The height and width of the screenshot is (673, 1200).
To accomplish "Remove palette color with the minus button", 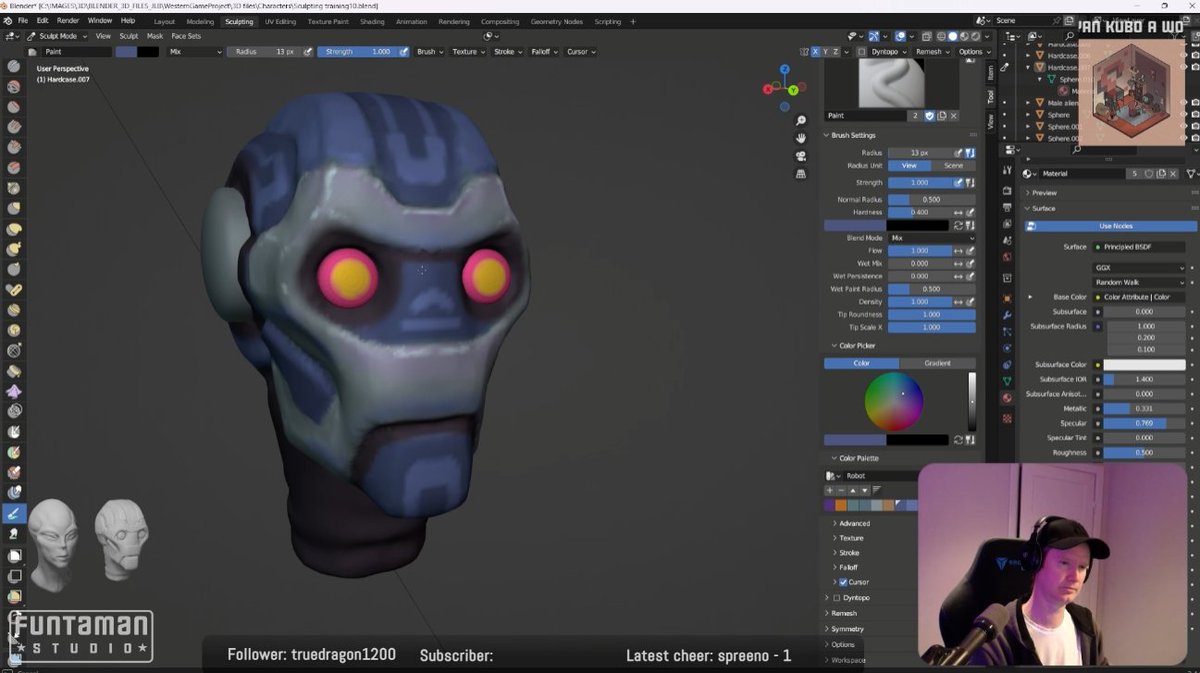I will [x=840, y=490].
